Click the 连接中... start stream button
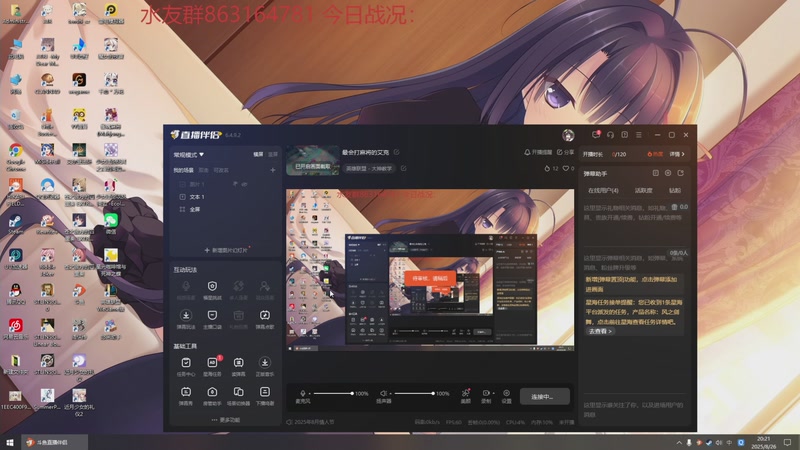 click(544, 396)
